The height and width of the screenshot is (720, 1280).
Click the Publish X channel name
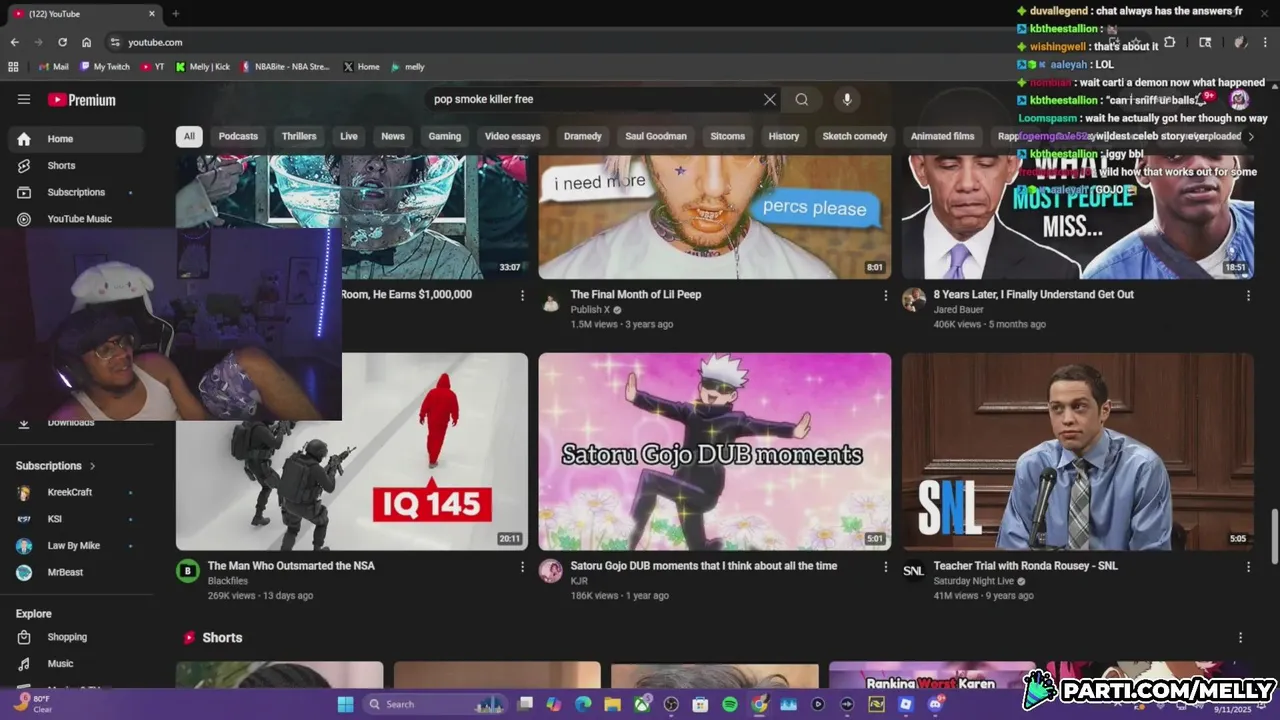[590, 310]
